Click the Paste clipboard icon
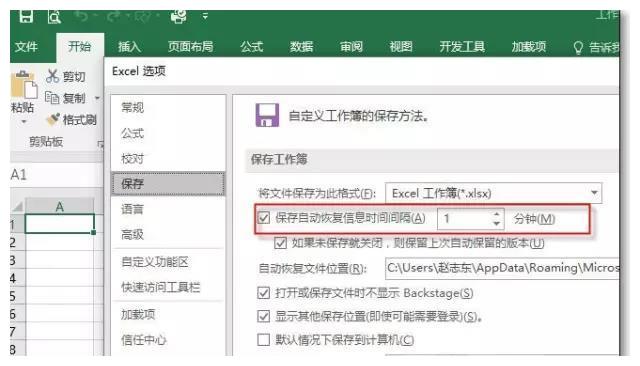This screenshot has height=366, width=640. [x=24, y=84]
